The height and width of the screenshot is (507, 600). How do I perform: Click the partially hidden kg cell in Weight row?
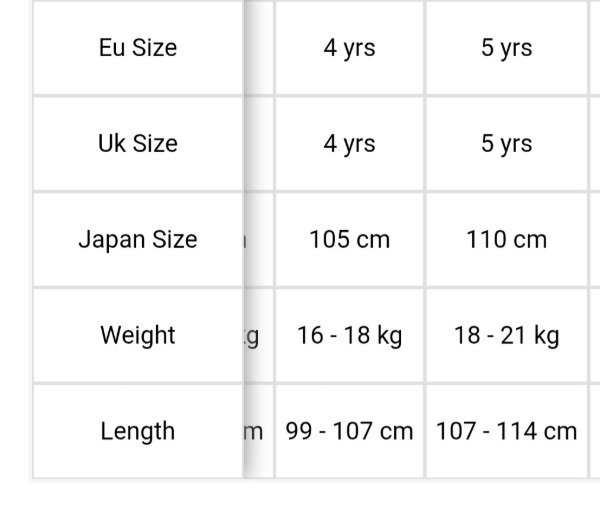(256, 335)
